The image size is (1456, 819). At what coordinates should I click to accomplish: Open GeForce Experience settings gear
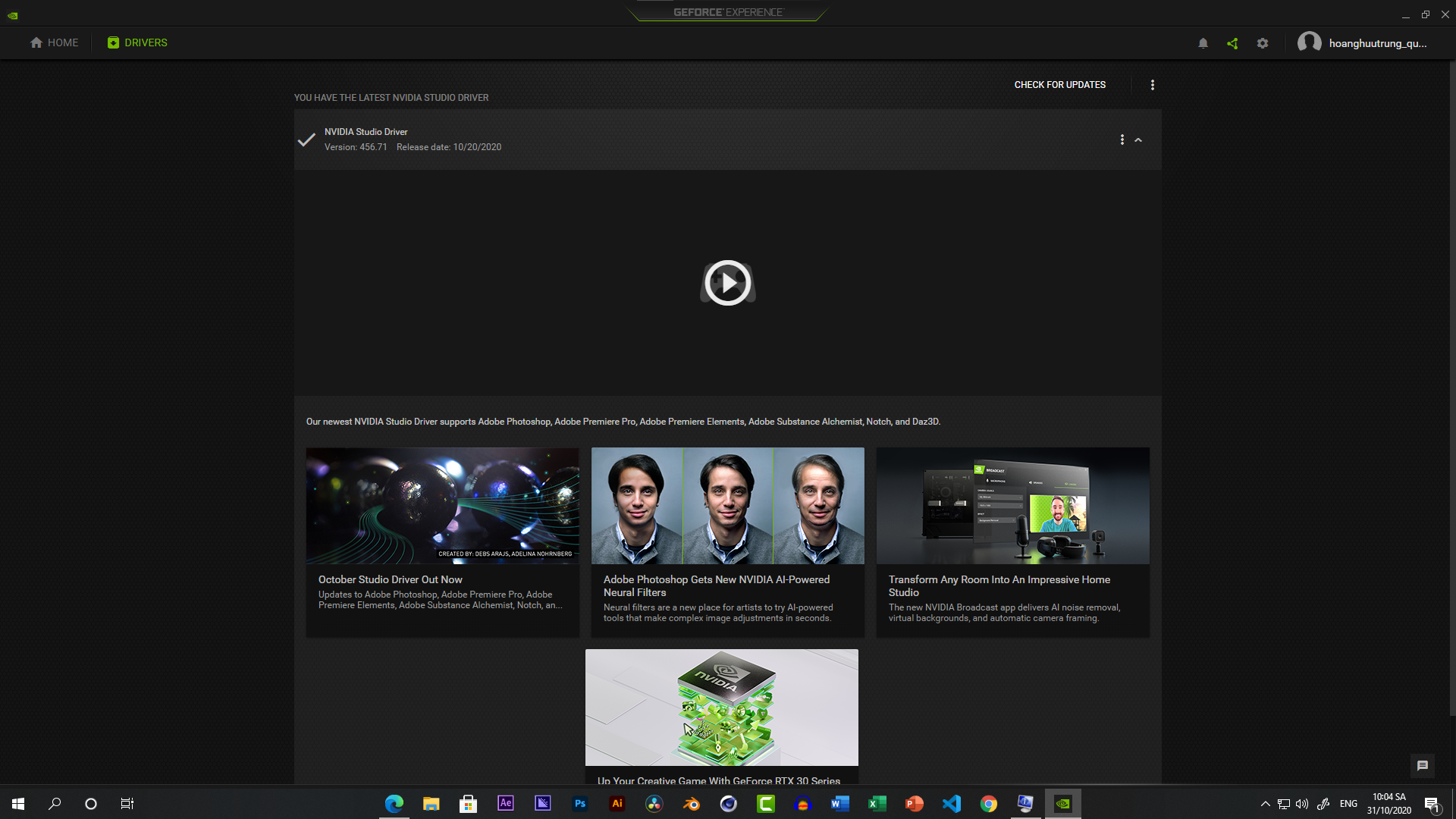pos(1263,43)
